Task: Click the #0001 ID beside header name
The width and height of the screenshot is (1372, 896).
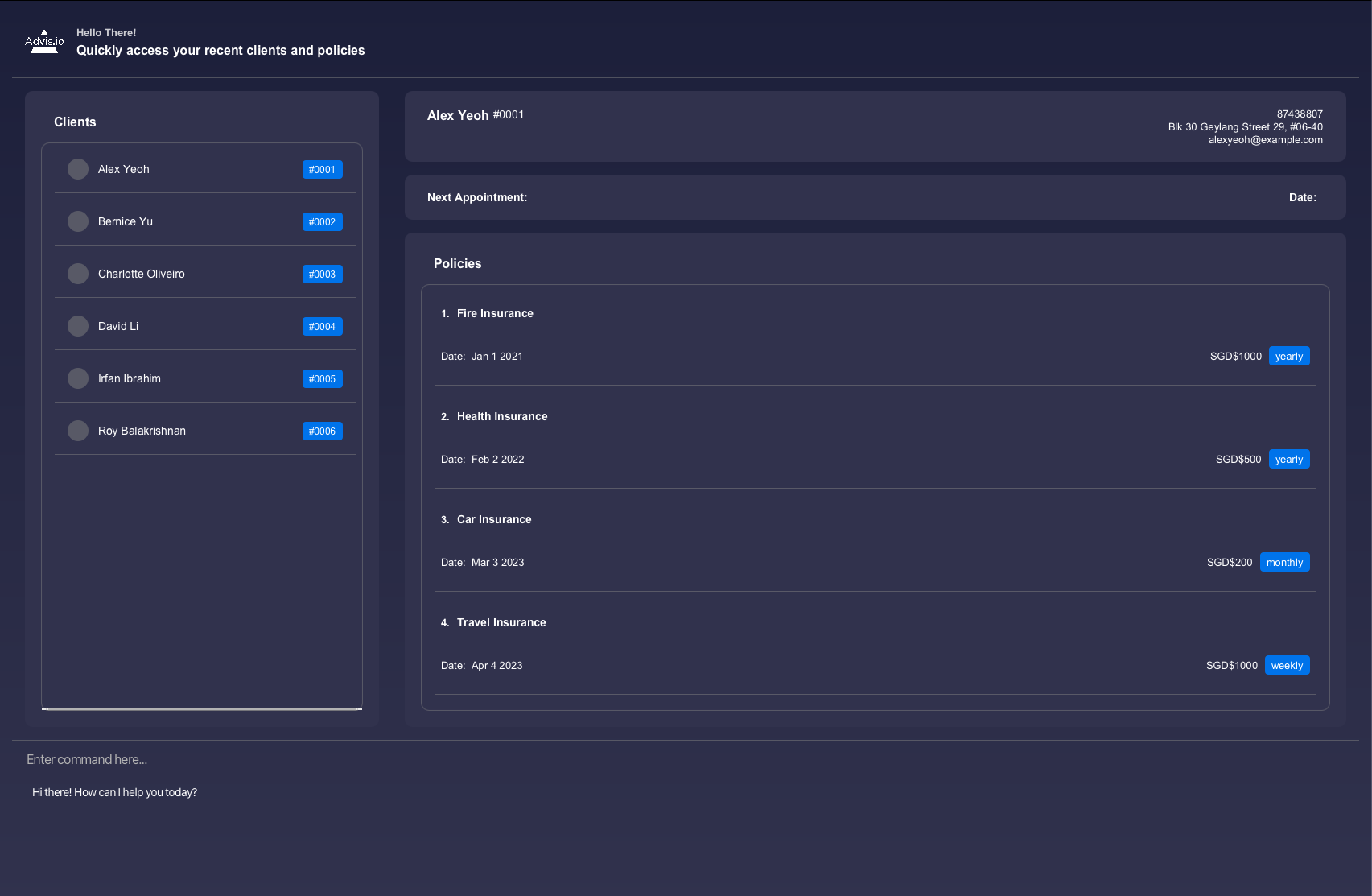Action: point(509,114)
